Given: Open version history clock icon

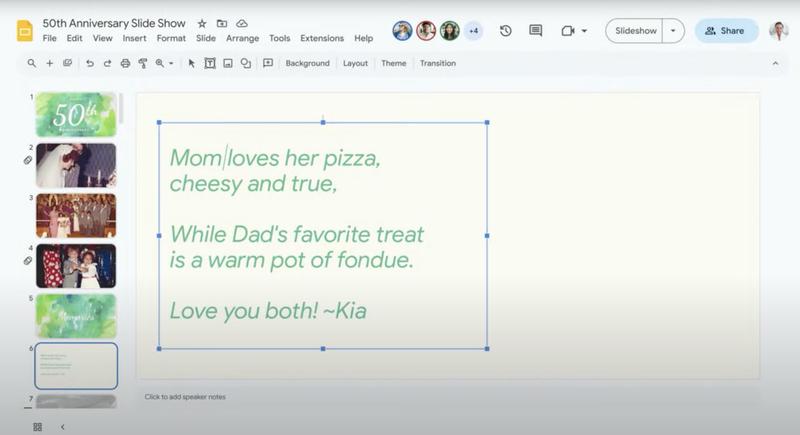Looking at the screenshot, I should [506, 31].
